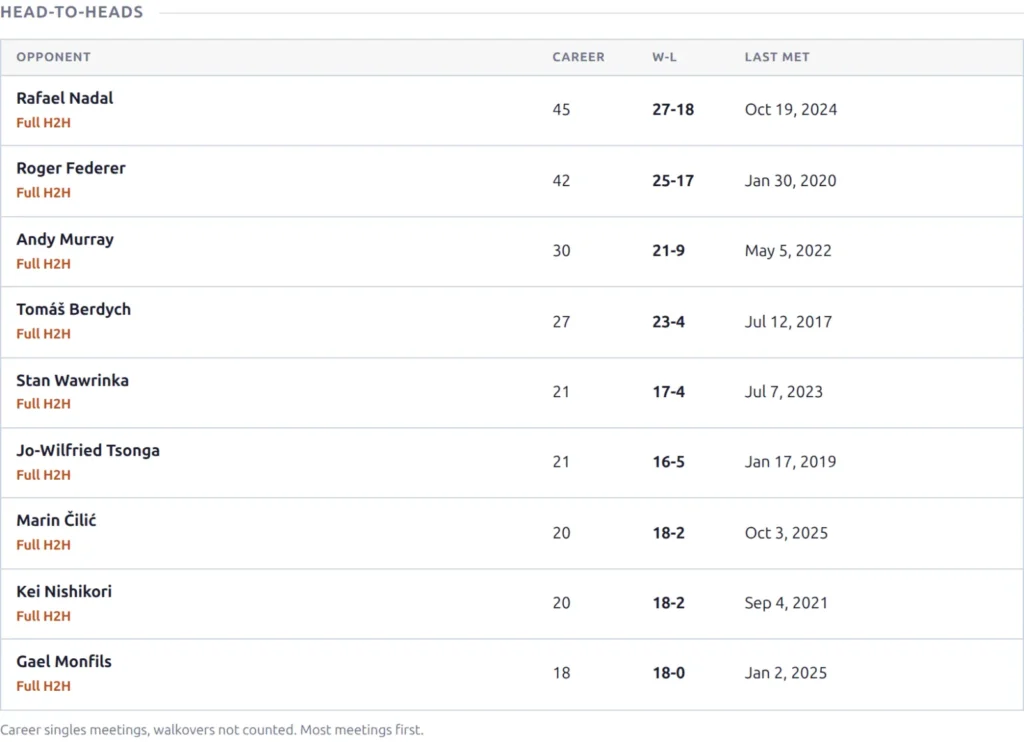Click the Jan 30, 2020 last met date
1024x742 pixels.
click(x=790, y=180)
